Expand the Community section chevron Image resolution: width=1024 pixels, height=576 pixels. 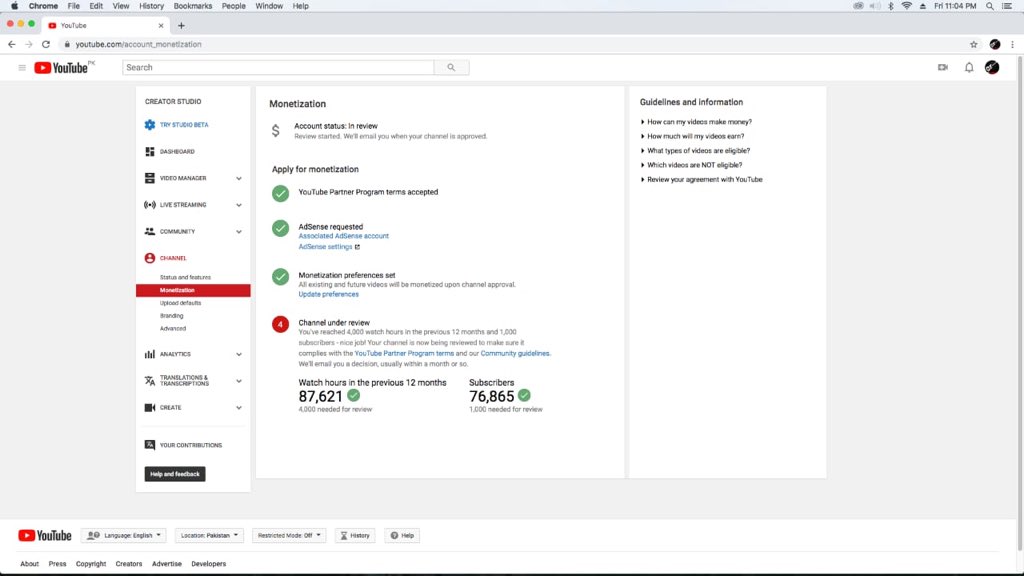point(239,232)
